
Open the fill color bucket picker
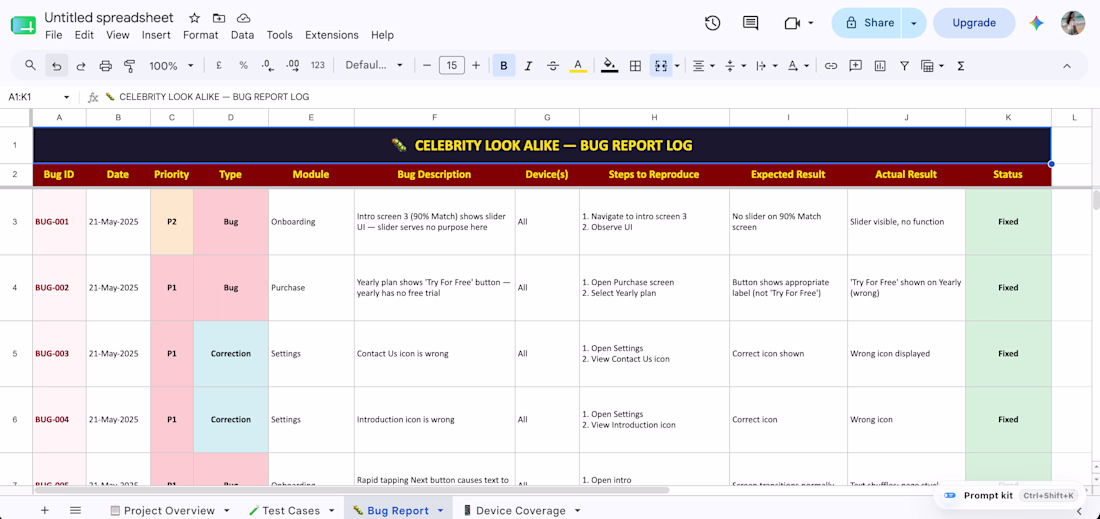click(610, 65)
